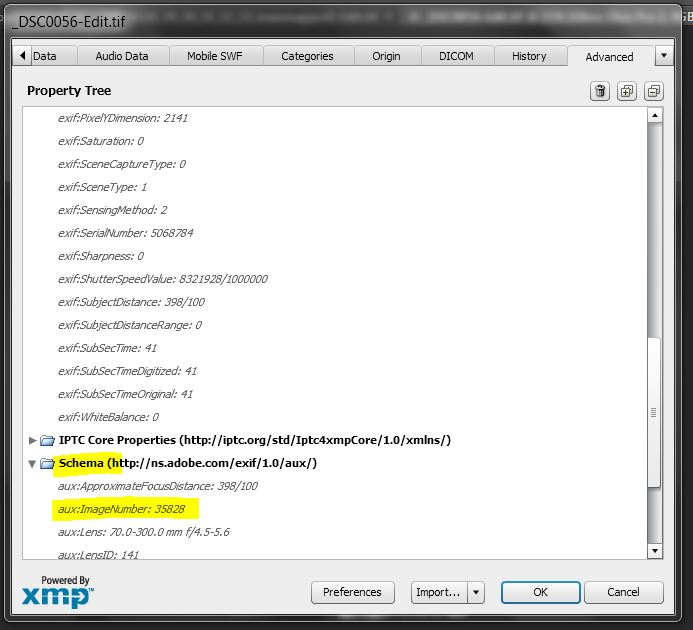The width and height of the screenshot is (693, 630).
Task: Click the trash delete icon in Property Tree
Action: pyautogui.click(x=600, y=91)
